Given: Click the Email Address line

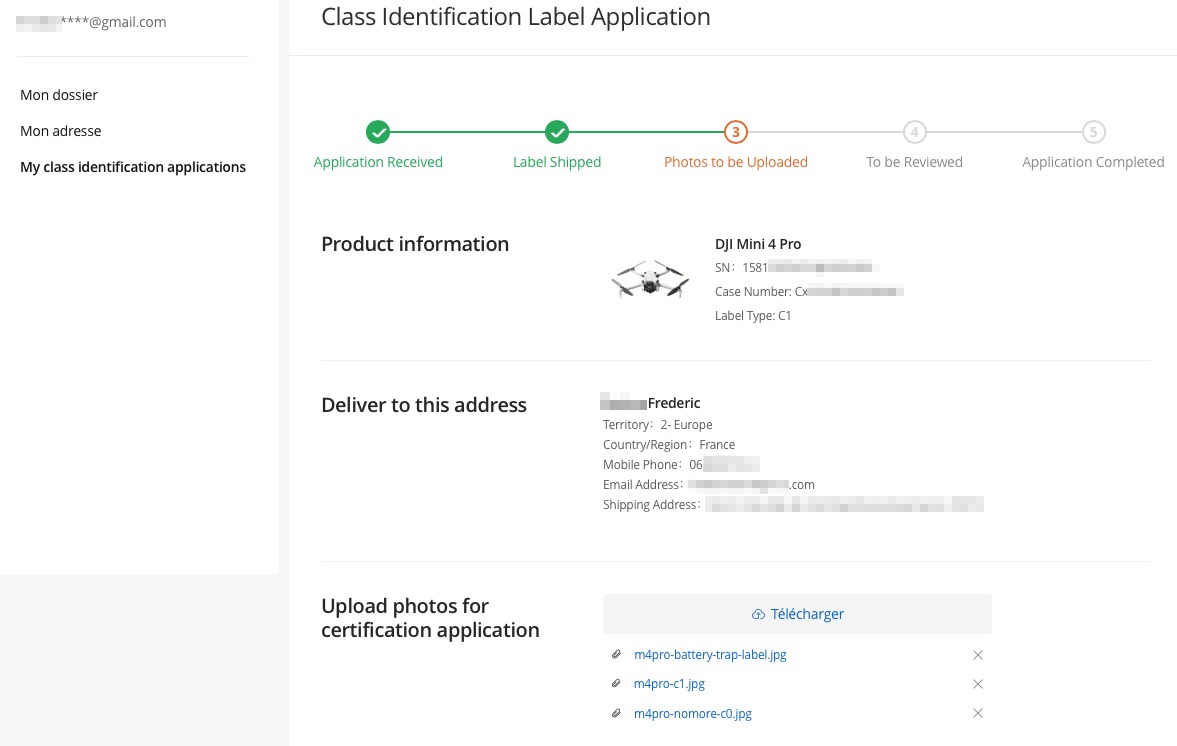Looking at the screenshot, I should coord(709,485).
